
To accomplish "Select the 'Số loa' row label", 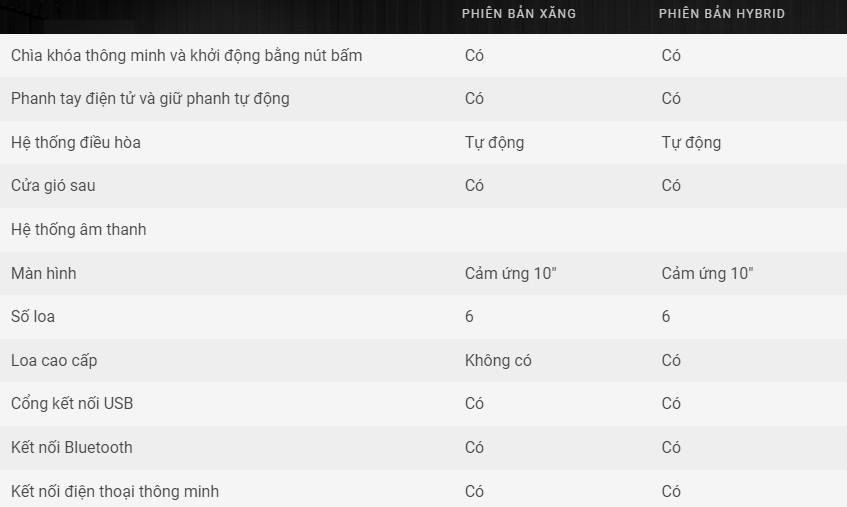I will (x=33, y=316).
